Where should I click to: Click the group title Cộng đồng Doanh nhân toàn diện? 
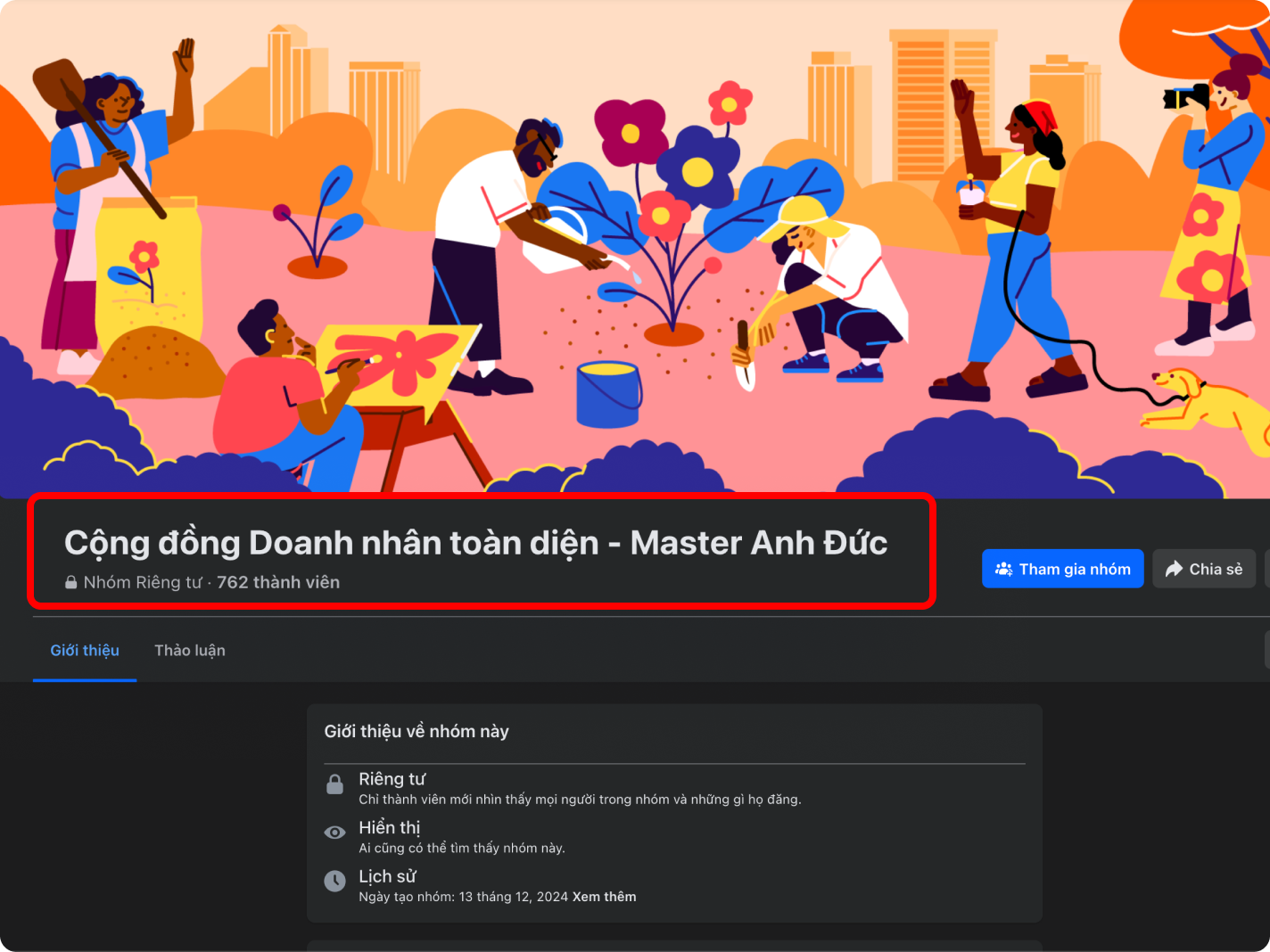click(x=475, y=543)
